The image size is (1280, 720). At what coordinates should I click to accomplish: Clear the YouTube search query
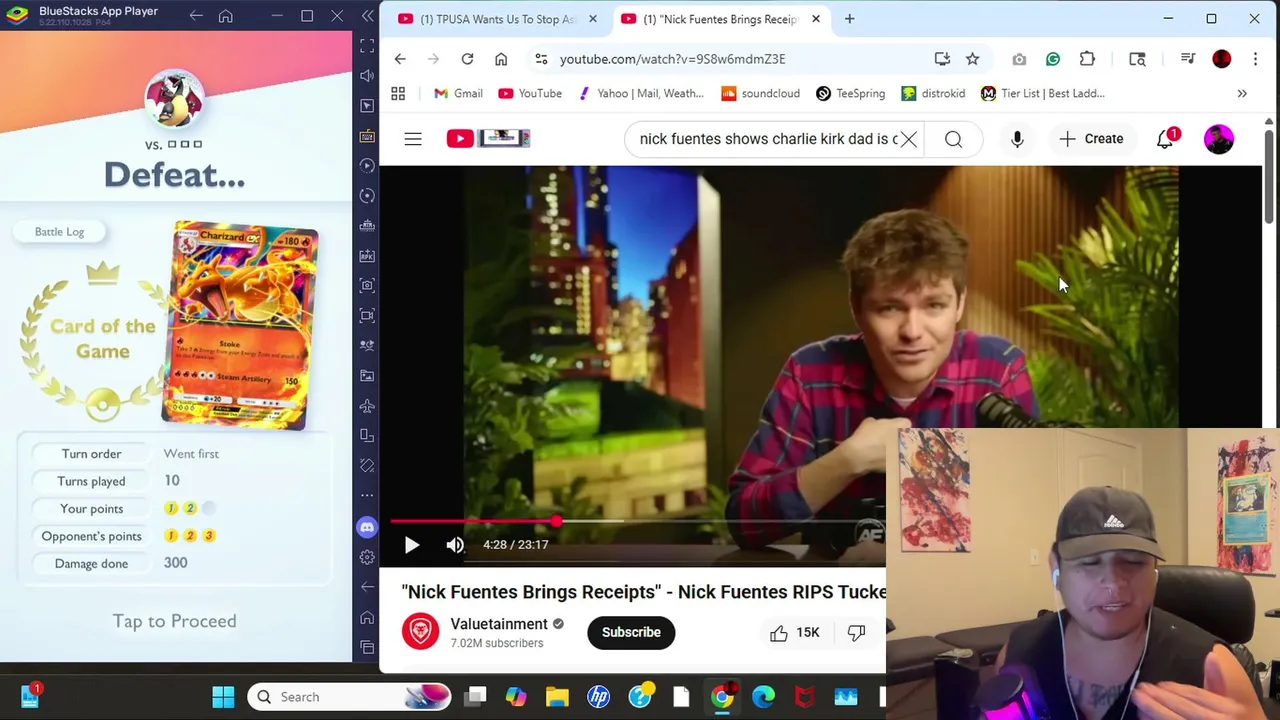908,139
